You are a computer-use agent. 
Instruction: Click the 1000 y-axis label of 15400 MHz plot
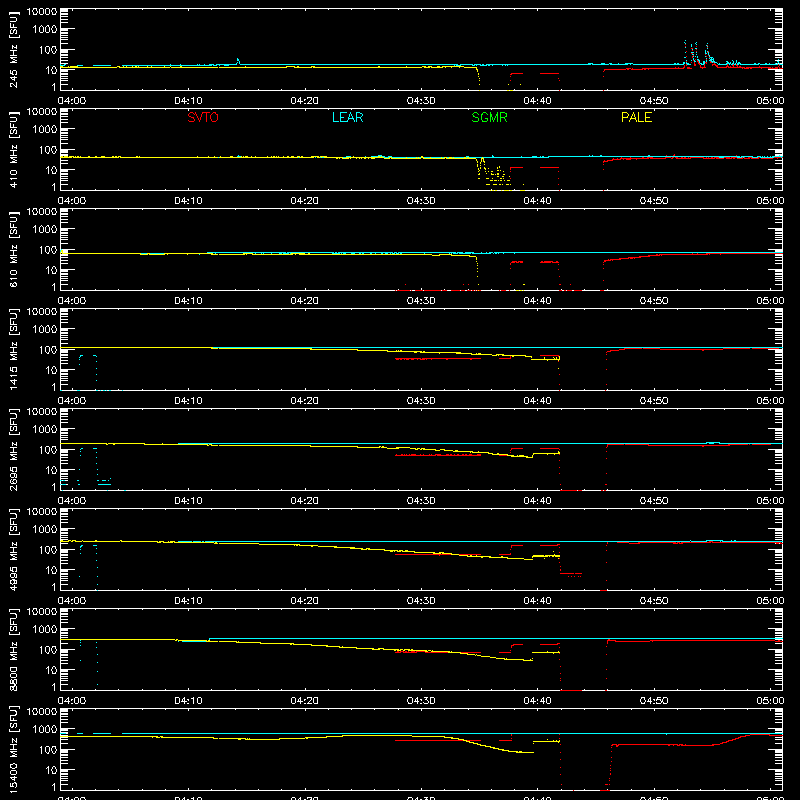(45, 729)
